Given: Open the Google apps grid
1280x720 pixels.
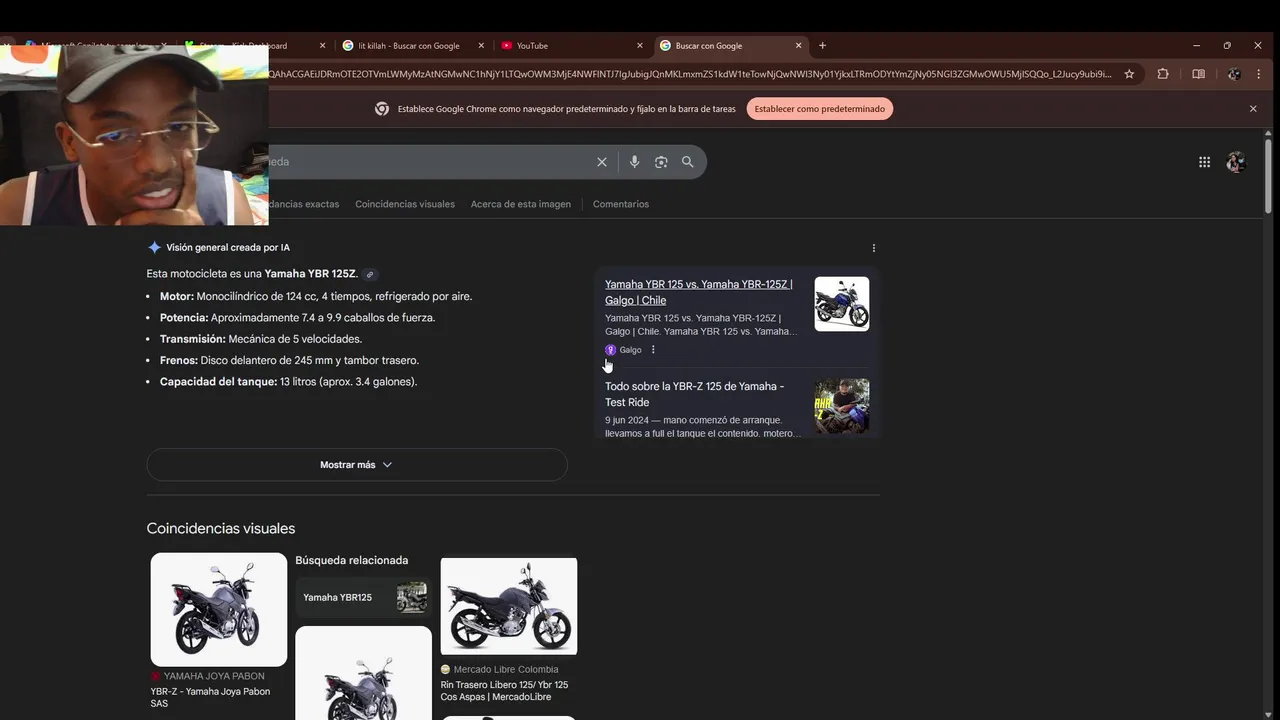Looking at the screenshot, I should click(1204, 162).
